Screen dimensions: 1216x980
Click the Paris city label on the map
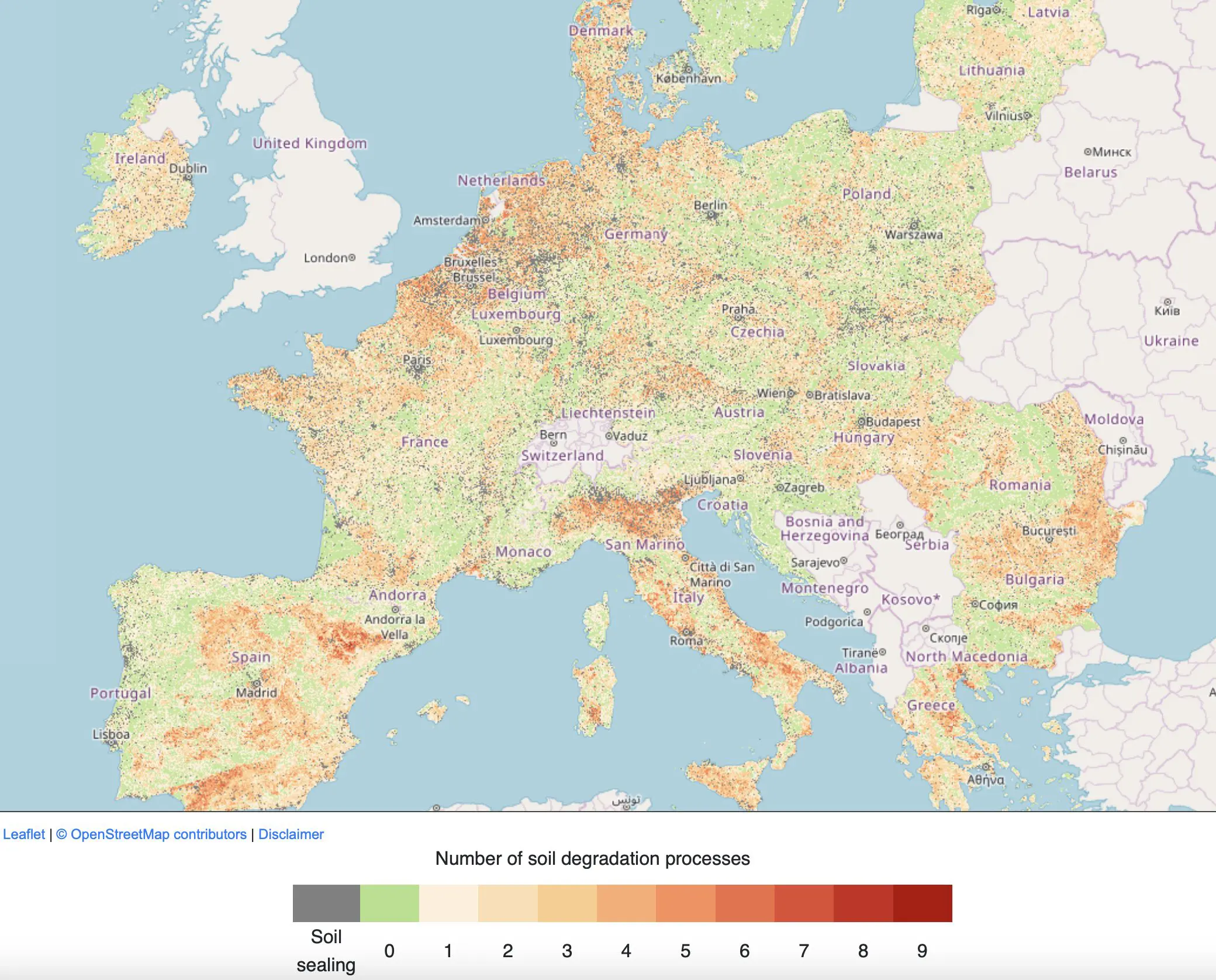[x=417, y=360]
